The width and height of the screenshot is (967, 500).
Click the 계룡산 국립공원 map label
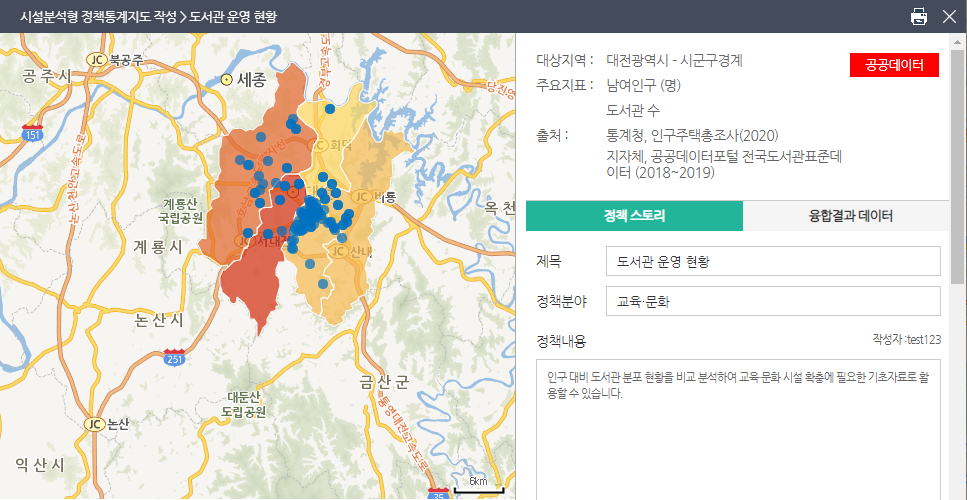(181, 210)
